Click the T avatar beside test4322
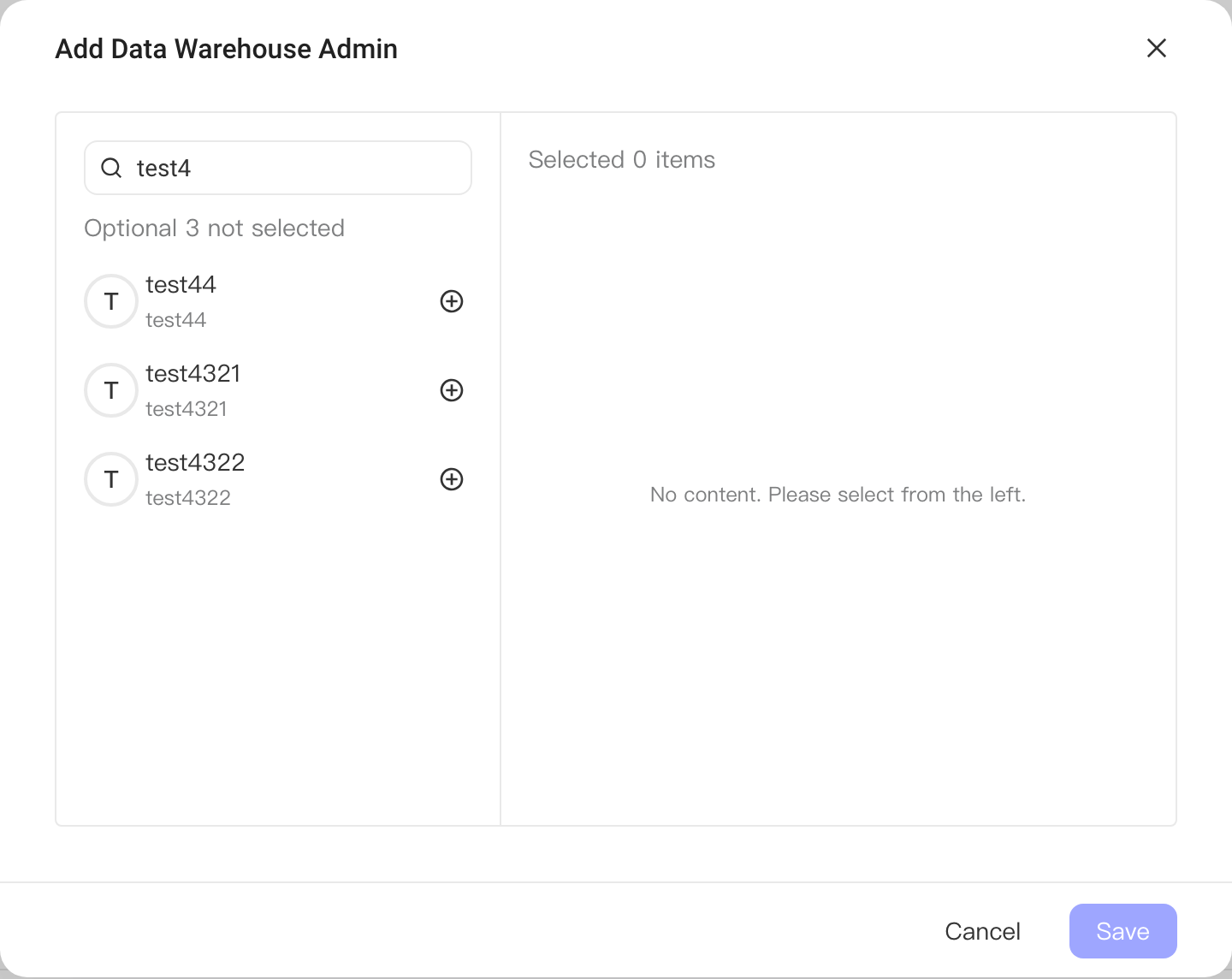Viewport: 1232px width, 979px height. coord(111,479)
